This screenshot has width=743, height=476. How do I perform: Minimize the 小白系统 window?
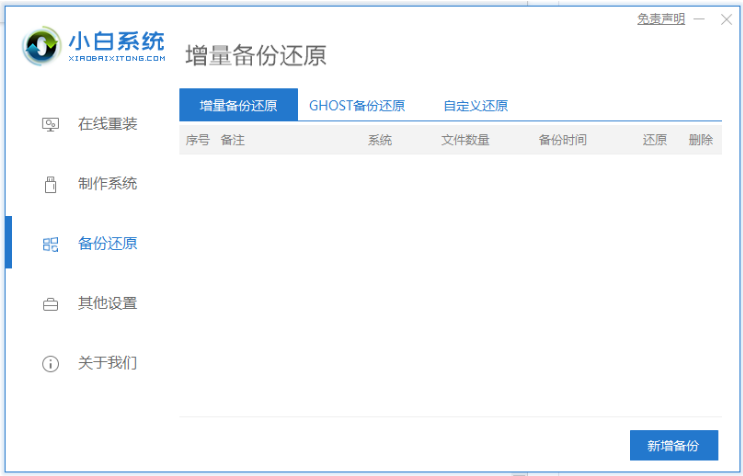[699, 19]
